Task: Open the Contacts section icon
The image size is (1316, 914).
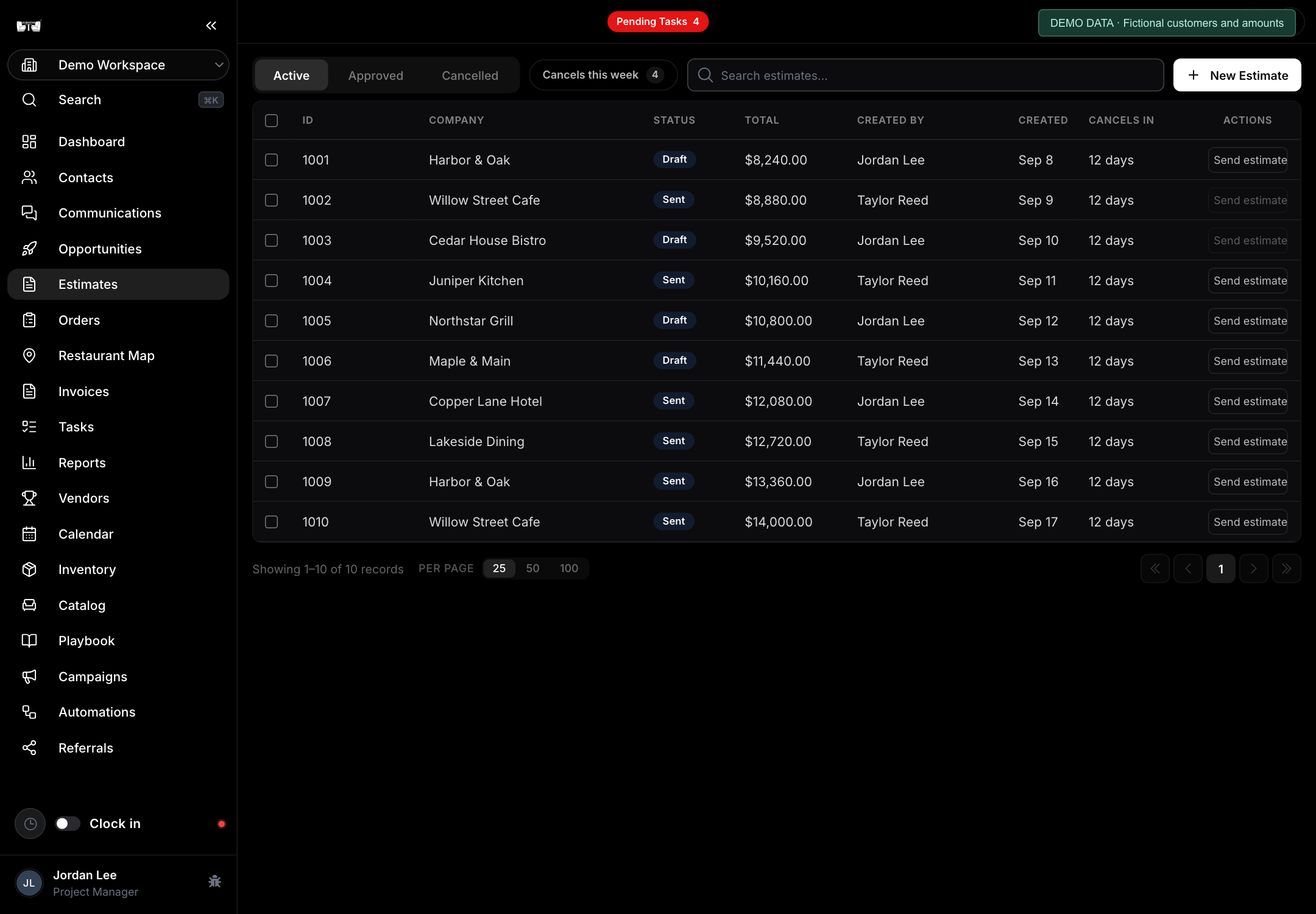Action: coord(29,177)
